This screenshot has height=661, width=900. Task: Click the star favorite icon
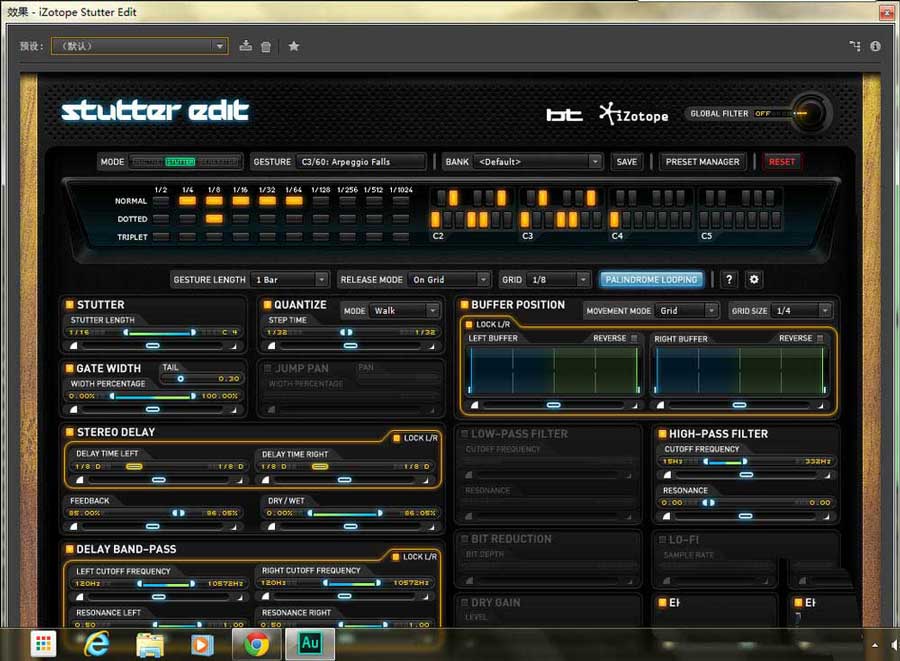pyautogui.click(x=294, y=46)
